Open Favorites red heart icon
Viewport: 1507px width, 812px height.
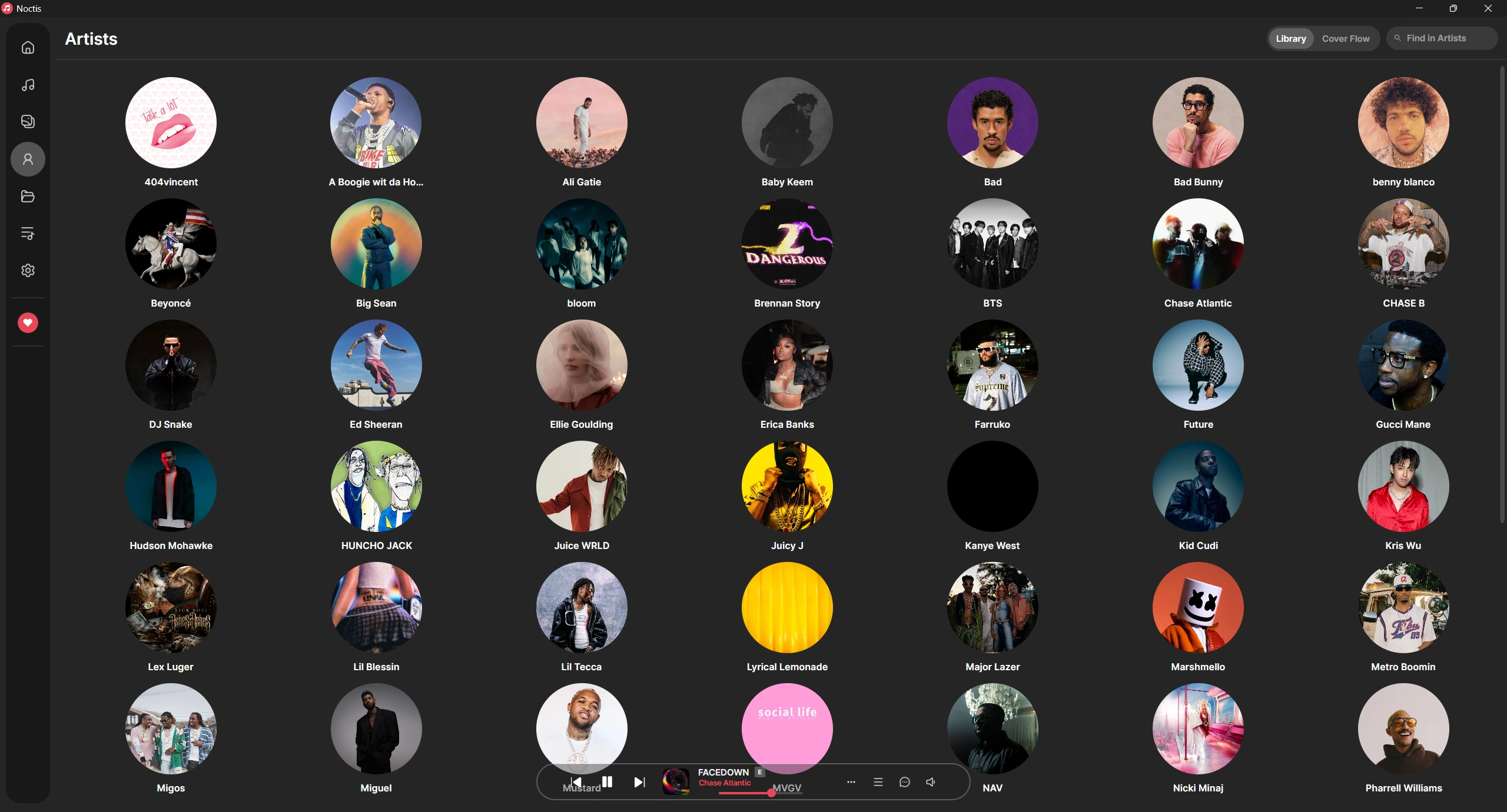coord(28,322)
